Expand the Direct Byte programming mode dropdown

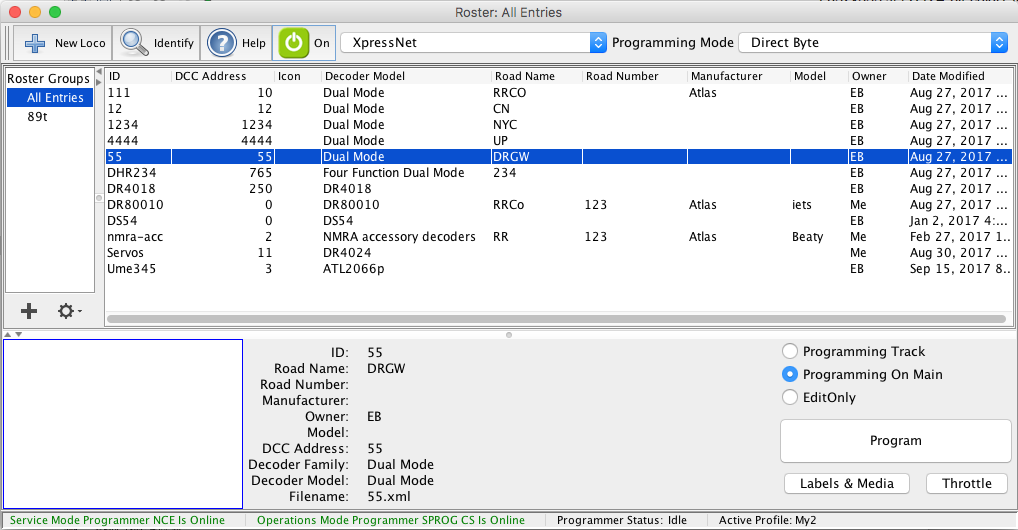pyautogui.click(x=872, y=43)
